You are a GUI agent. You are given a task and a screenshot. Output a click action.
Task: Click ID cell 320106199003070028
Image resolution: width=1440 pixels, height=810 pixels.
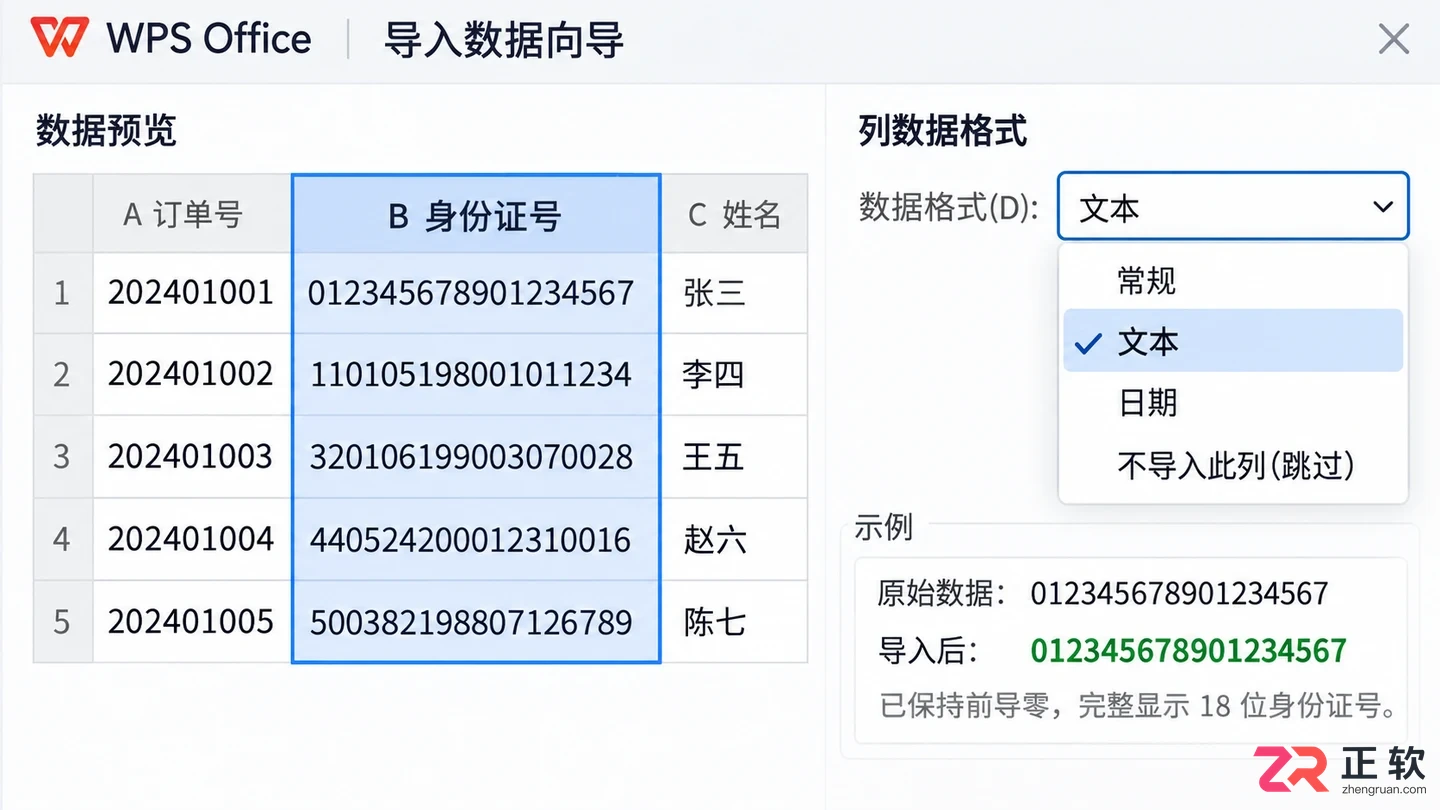click(476, 457)
